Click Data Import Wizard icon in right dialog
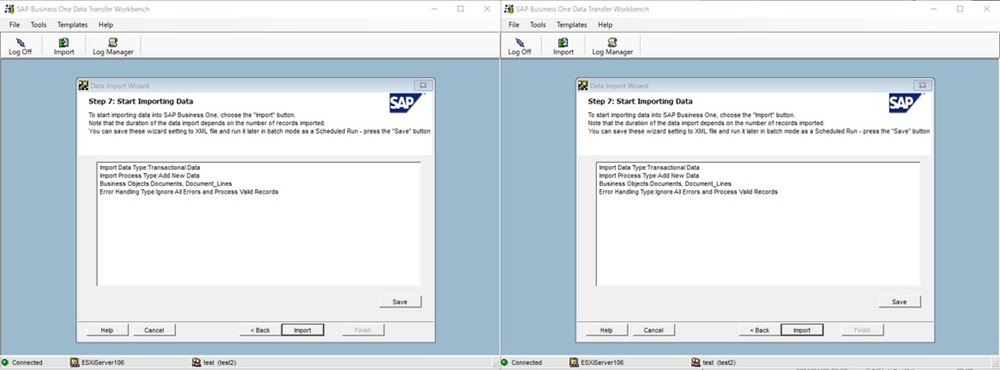The height and width of the screenshot is (370, 1000). (x=583, y=85)
